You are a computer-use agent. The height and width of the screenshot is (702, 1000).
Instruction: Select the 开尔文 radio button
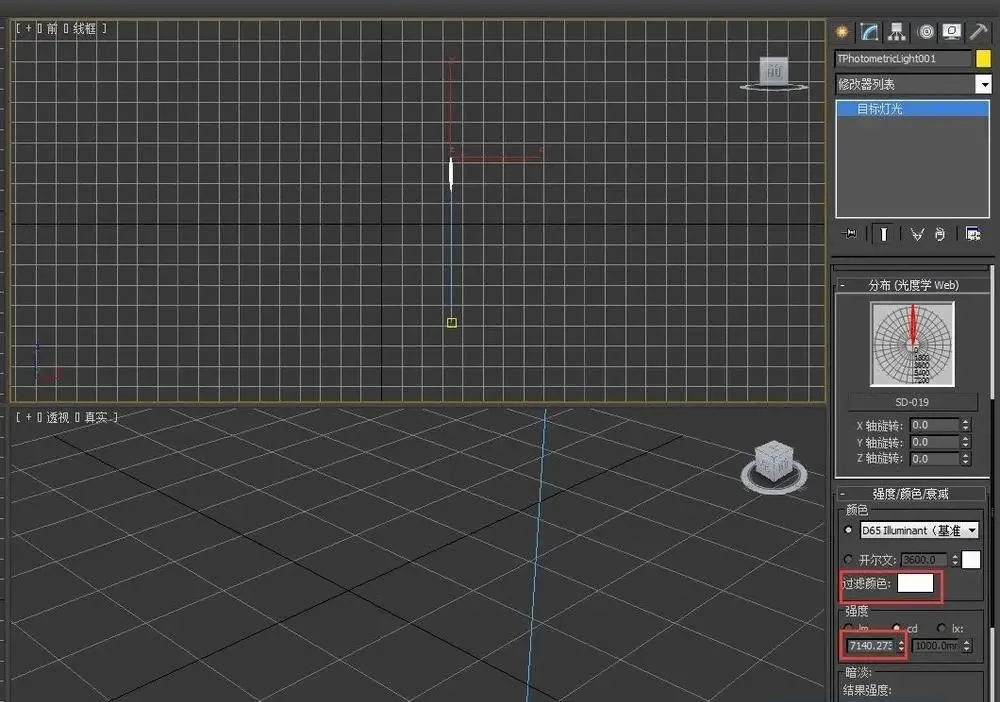848,559
